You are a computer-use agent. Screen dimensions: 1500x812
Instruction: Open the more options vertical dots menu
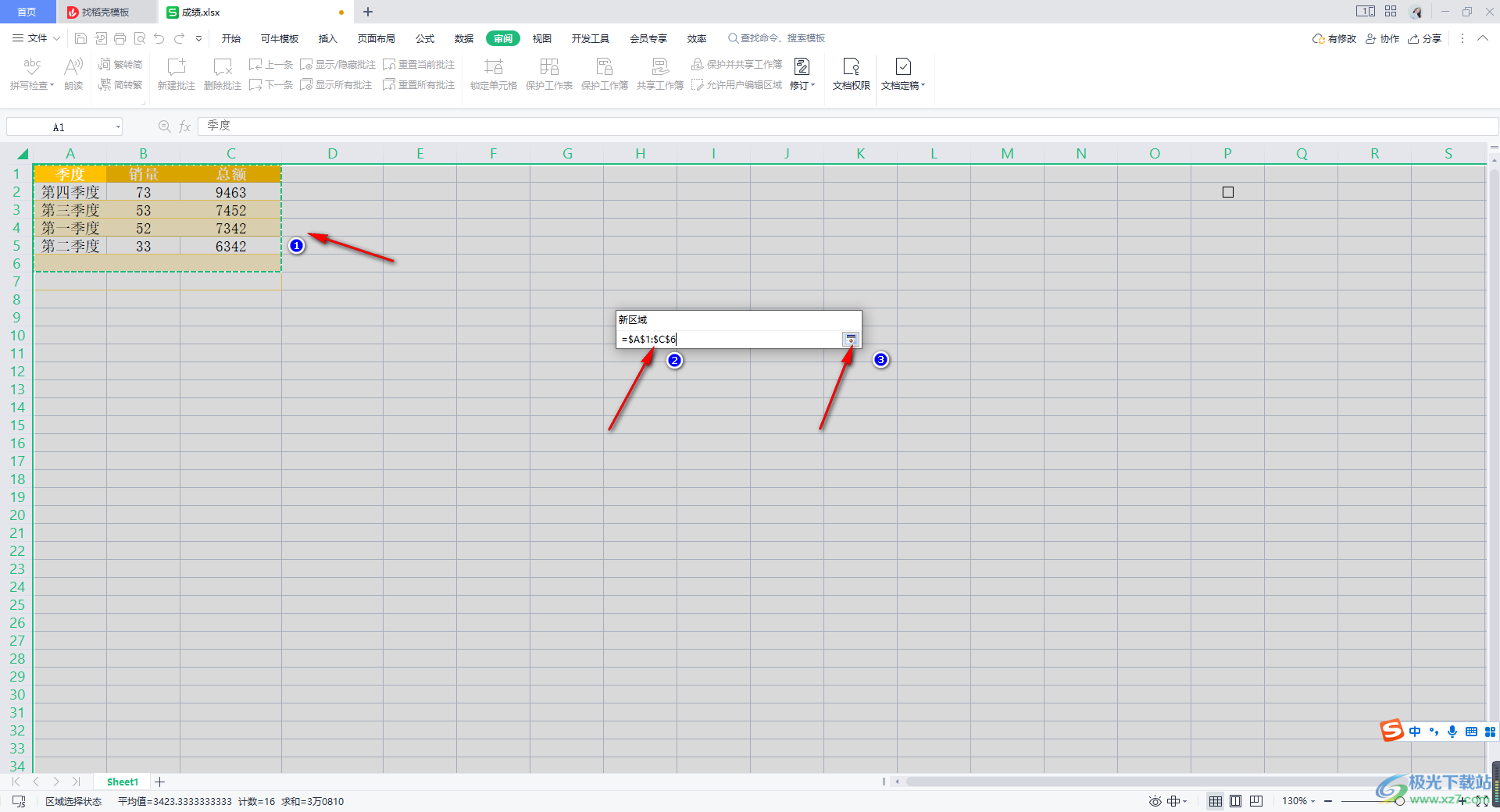(x=1462, y=38)
